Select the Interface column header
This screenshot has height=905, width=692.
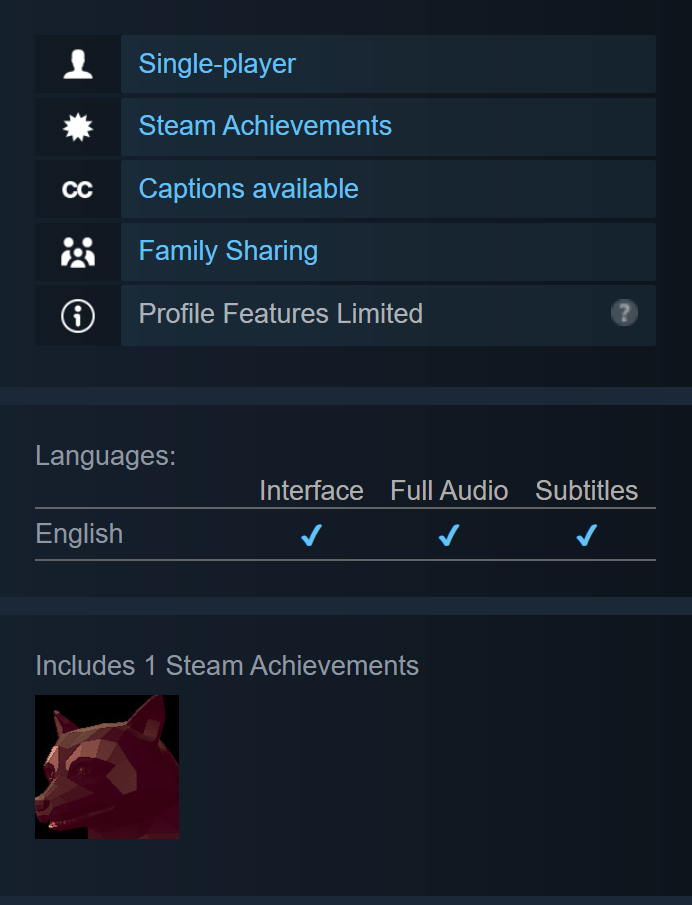click(x=311, y=491)
